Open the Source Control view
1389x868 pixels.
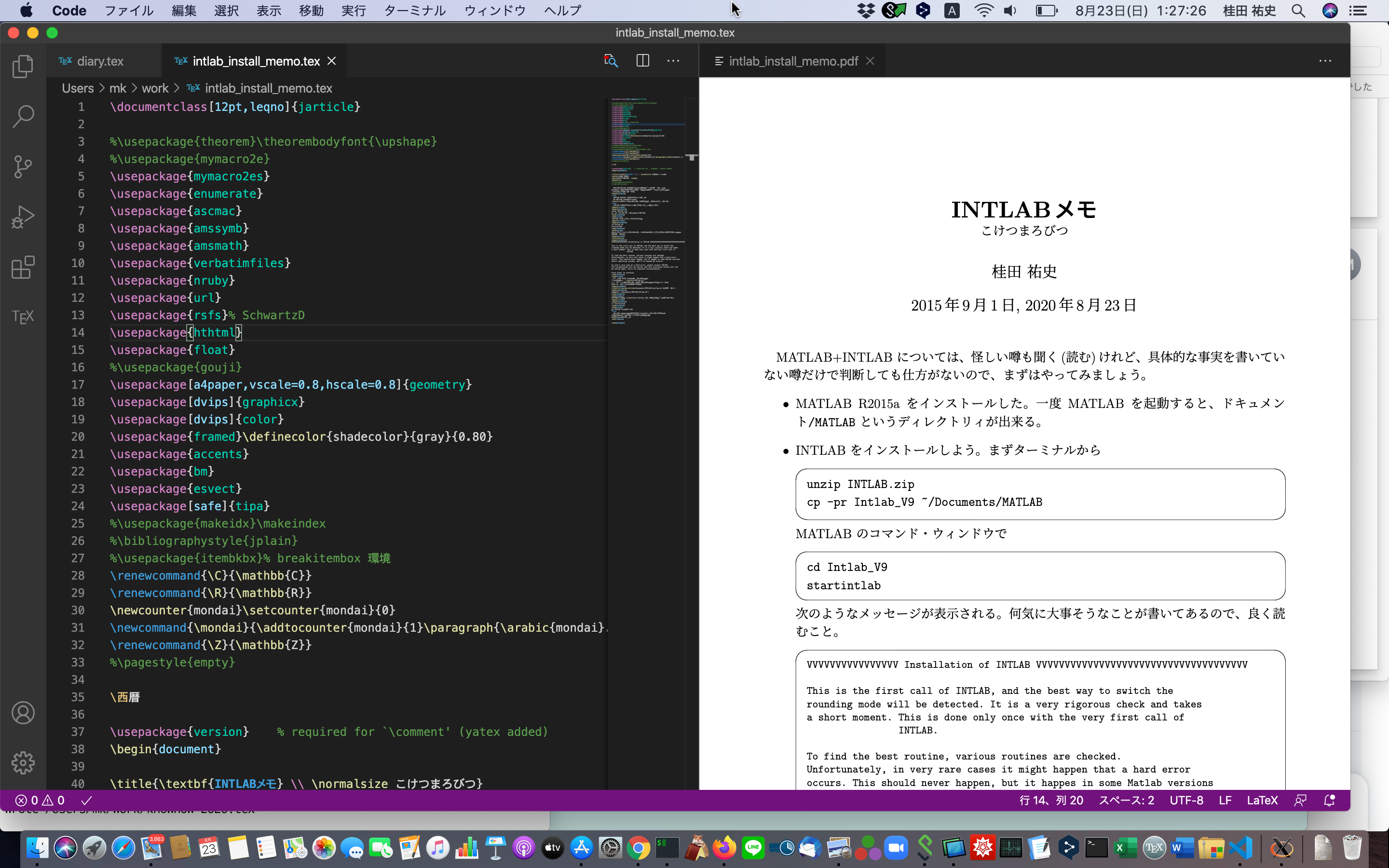[x=23, y=166]
